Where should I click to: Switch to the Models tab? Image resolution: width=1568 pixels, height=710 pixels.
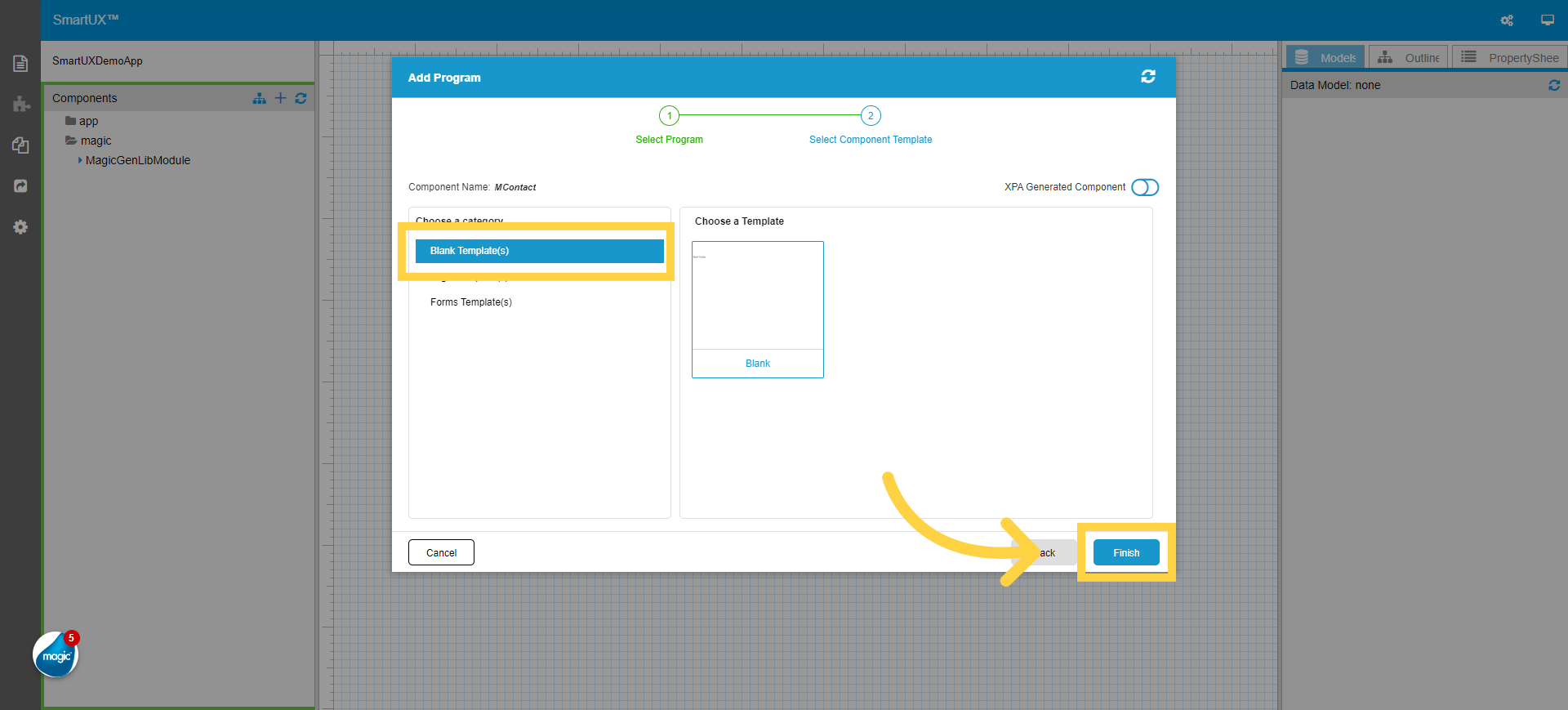point(1325,57)
